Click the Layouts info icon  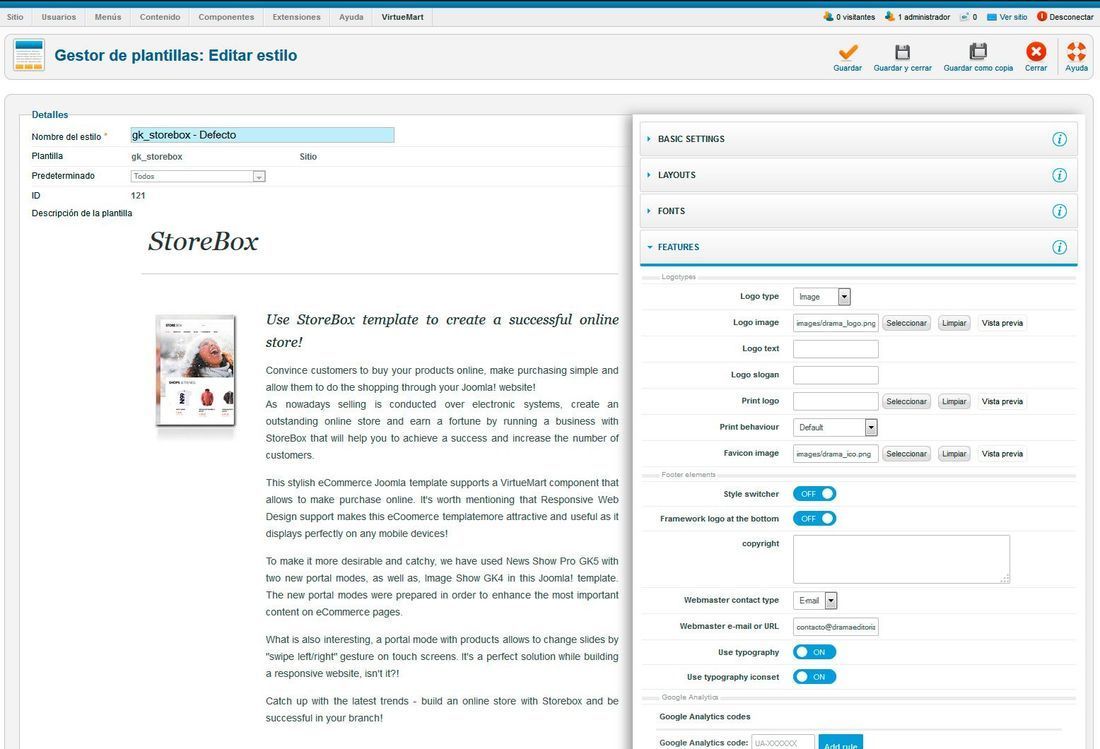tap(1059, 175)
